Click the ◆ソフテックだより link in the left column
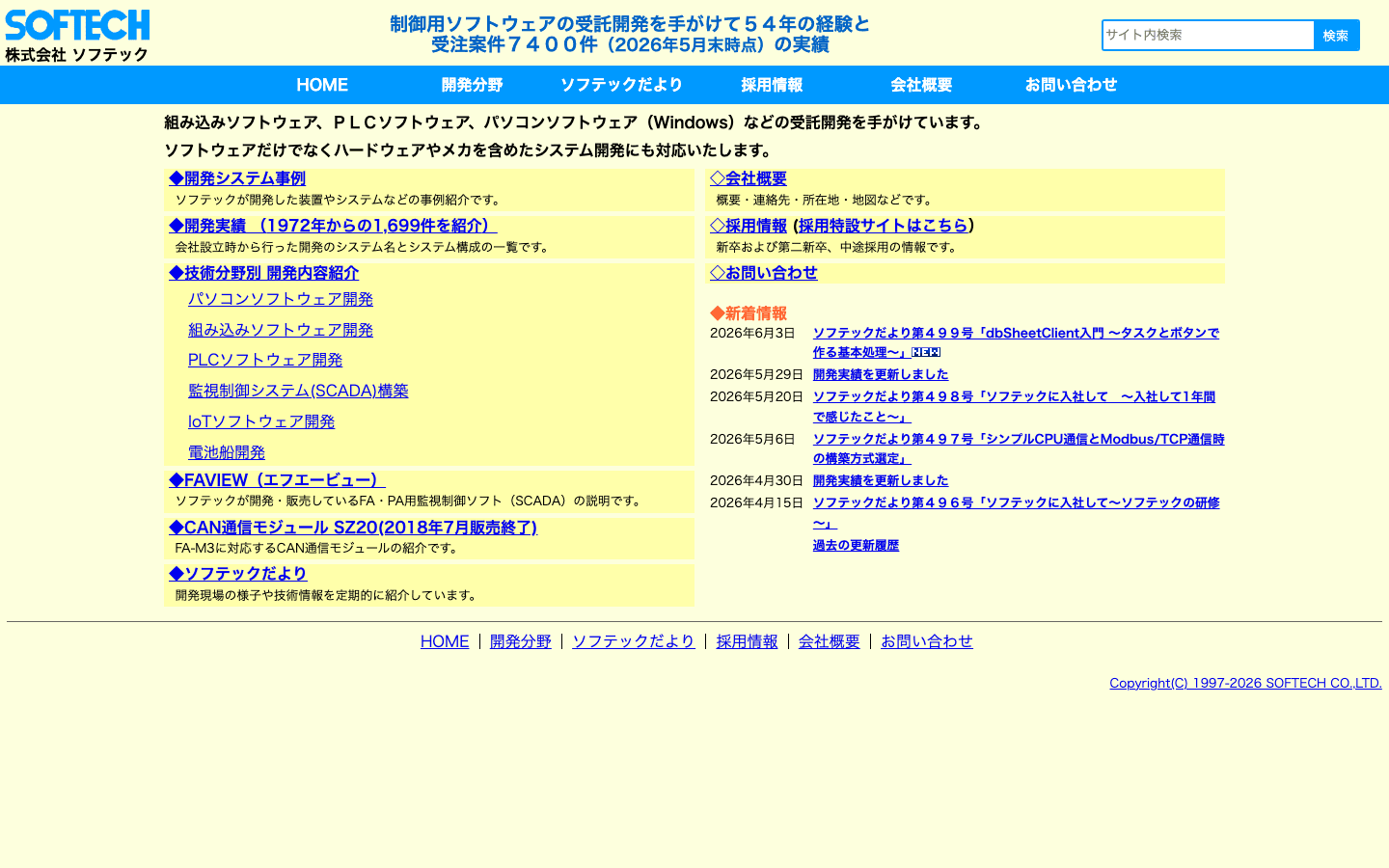The height and width of the screenshot is (868, 1389). click(x=238, y=574)
